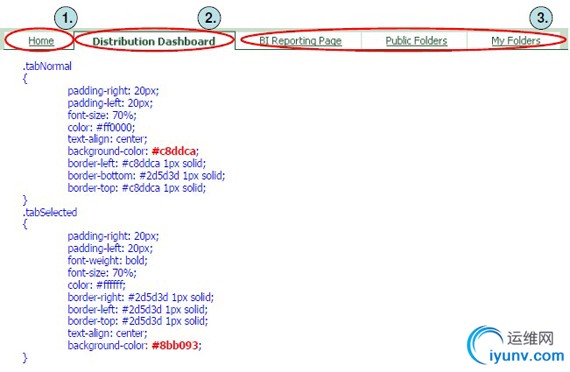Open the Home tab

(41, 41)
